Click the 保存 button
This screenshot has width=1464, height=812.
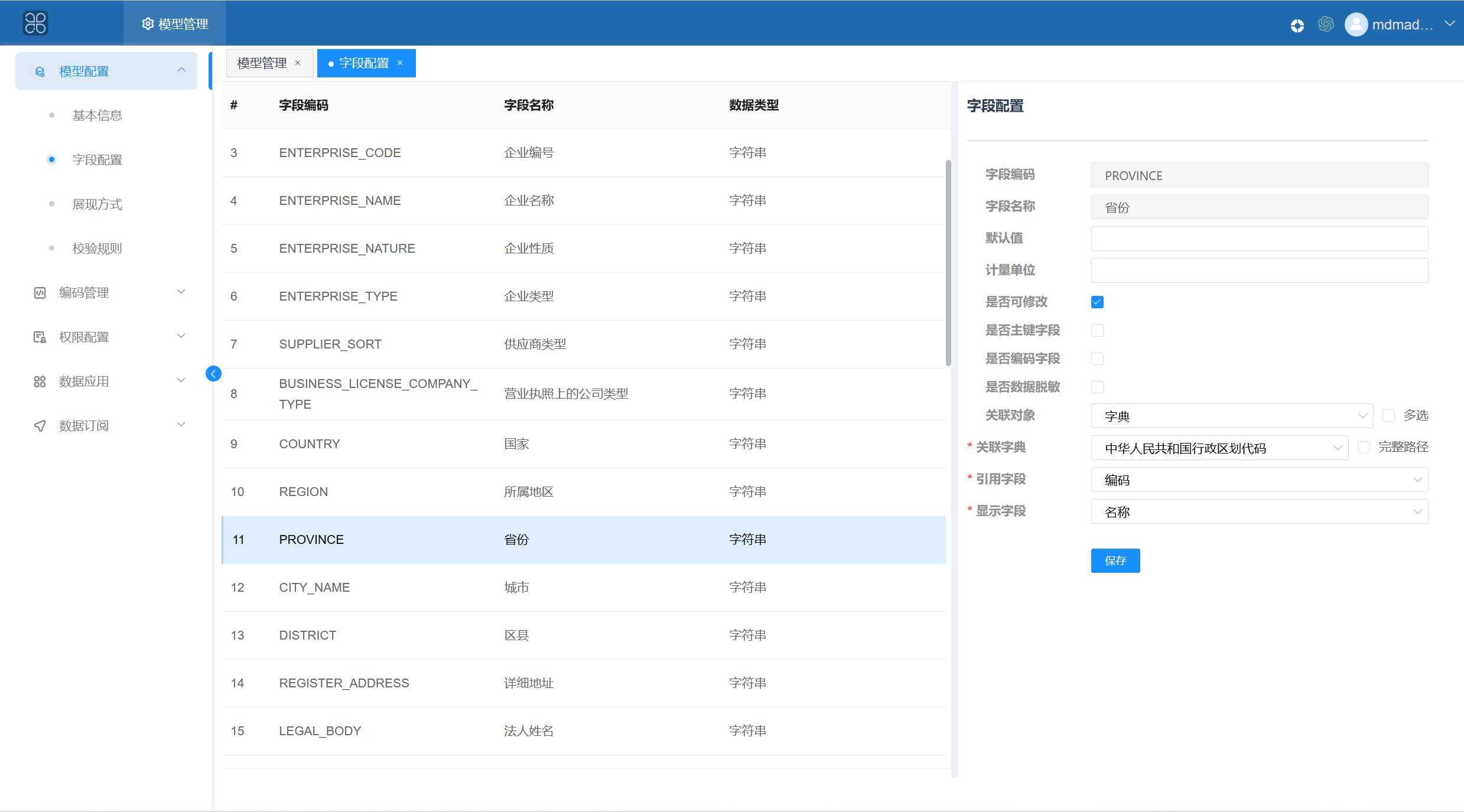tap(1115, 560)
